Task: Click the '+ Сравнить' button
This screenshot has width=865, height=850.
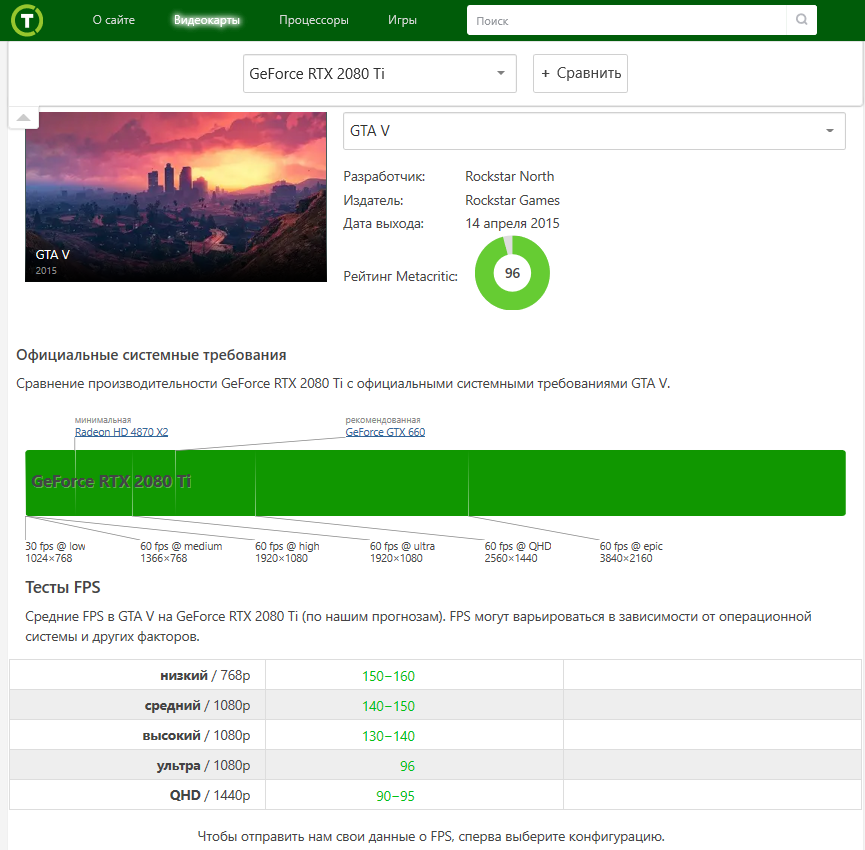Action: pos(580,73)
